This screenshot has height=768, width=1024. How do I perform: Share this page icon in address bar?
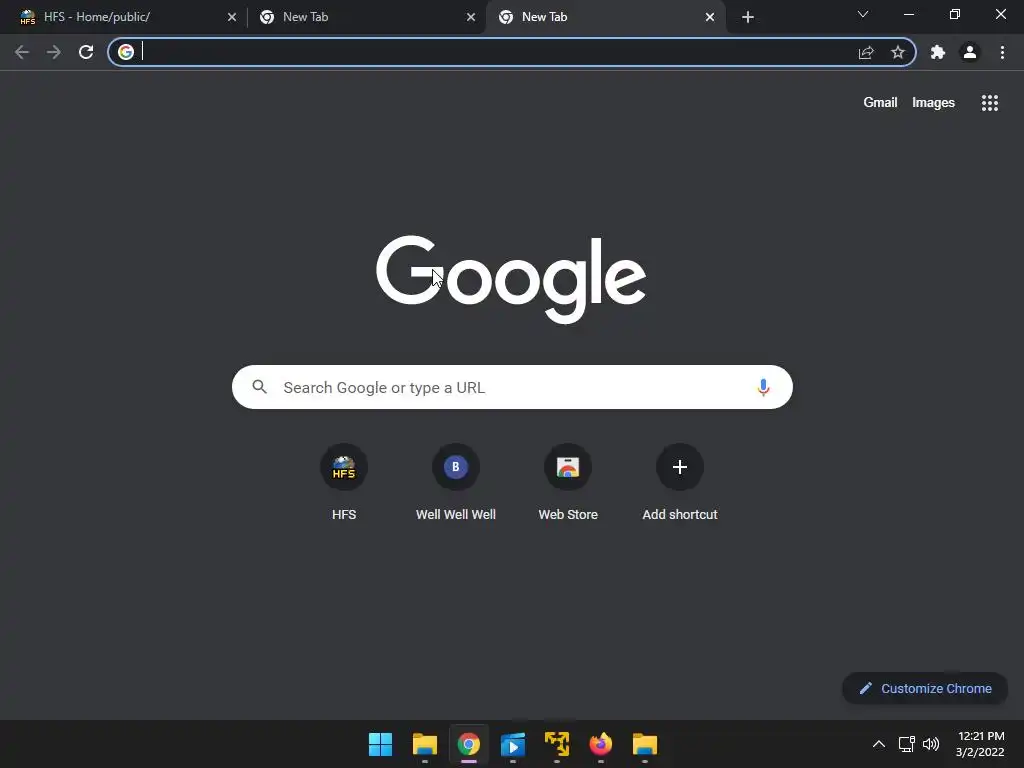(x=866, y=52)
